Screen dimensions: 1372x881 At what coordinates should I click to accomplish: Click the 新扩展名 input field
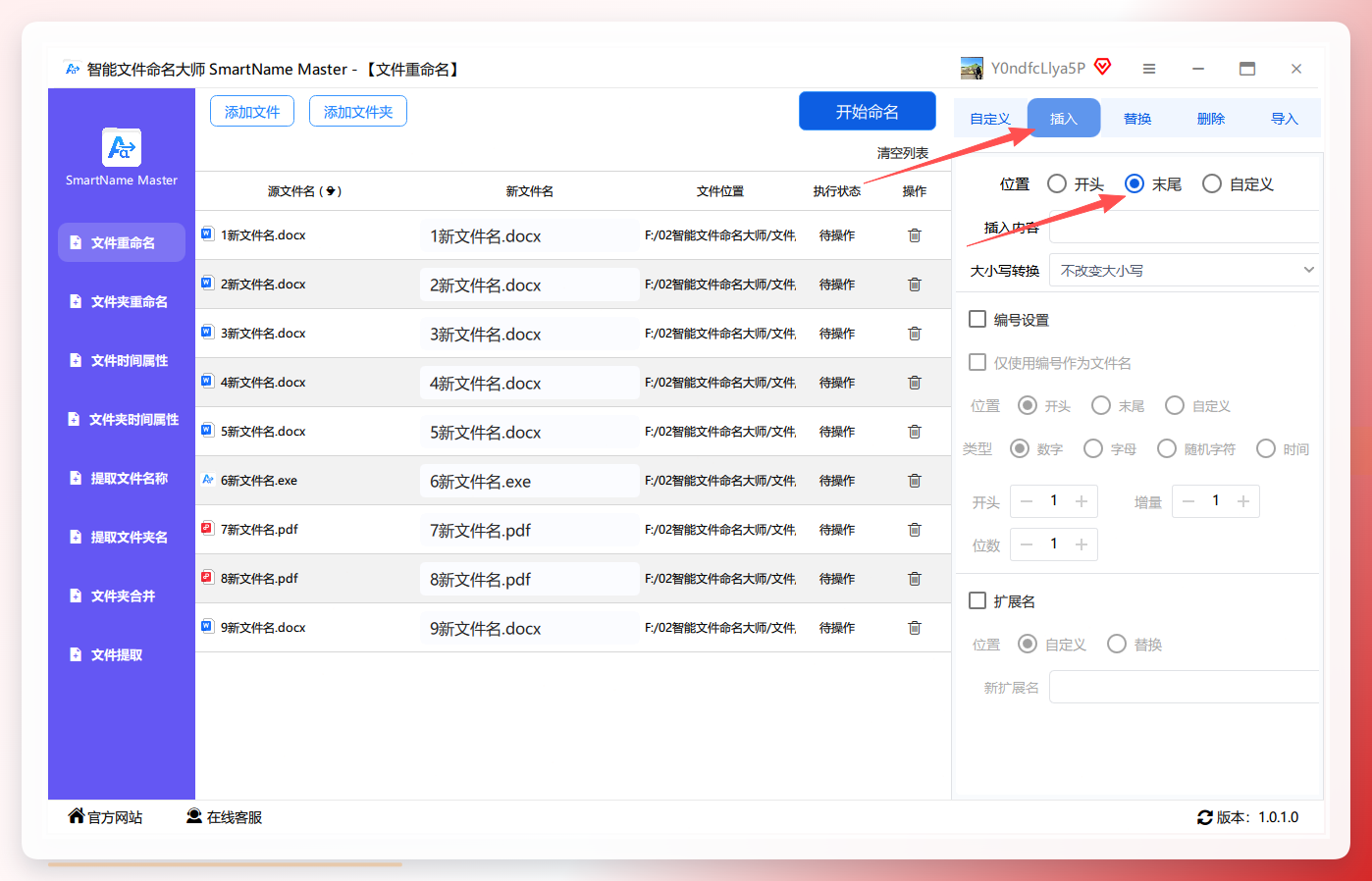[x=1184, y=687]
